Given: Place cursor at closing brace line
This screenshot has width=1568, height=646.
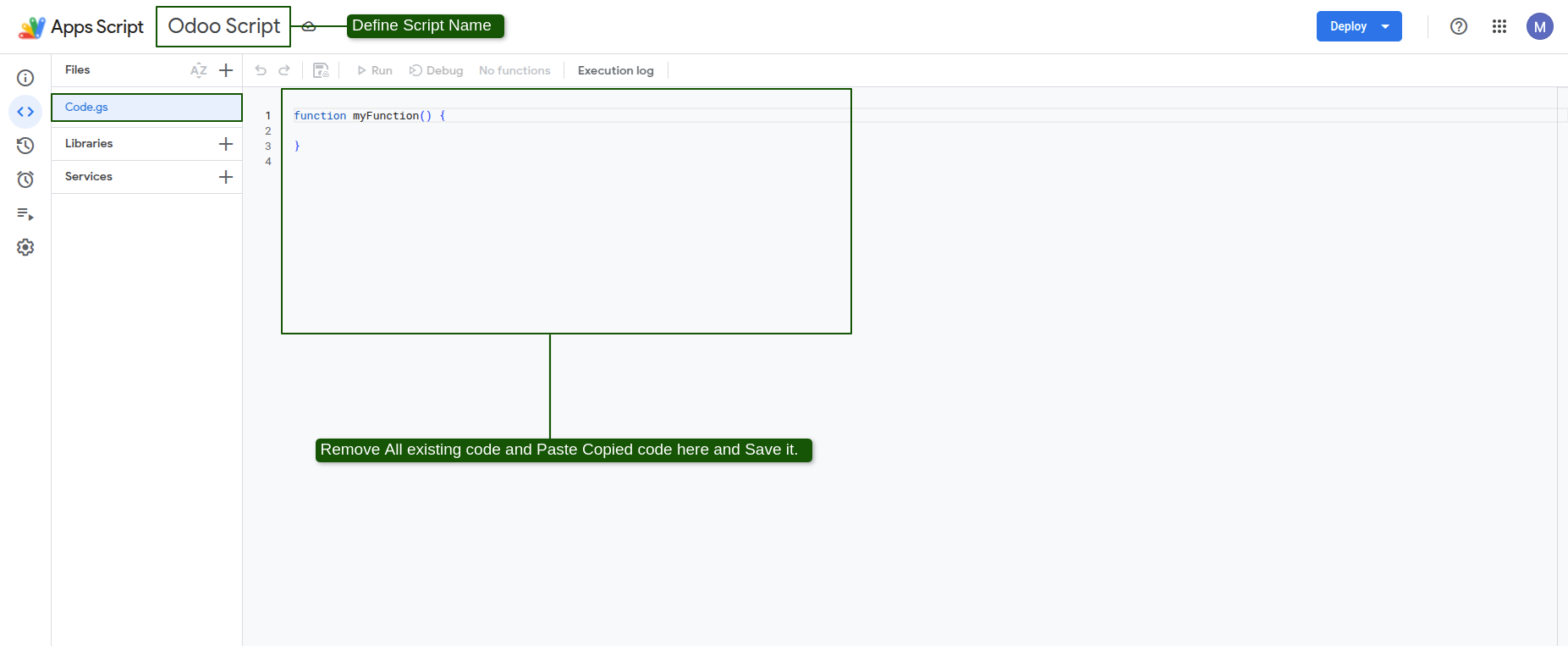Looking at the screenshot, I should tap(297, 146).
